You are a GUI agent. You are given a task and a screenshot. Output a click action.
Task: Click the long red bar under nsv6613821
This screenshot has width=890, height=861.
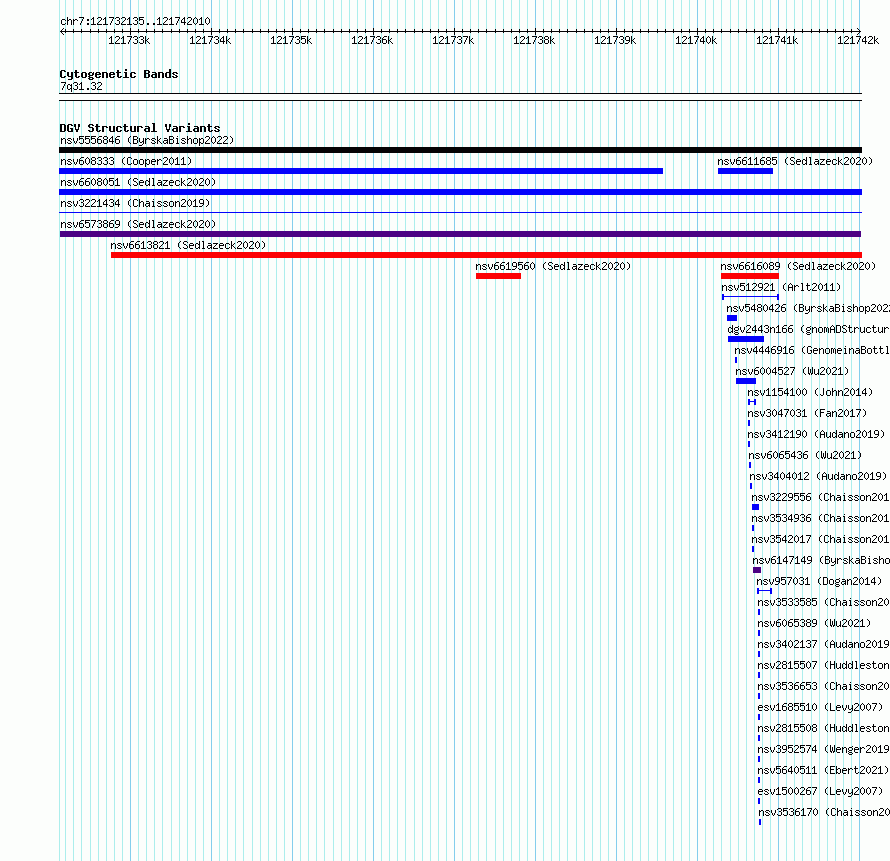click(486, 255)
